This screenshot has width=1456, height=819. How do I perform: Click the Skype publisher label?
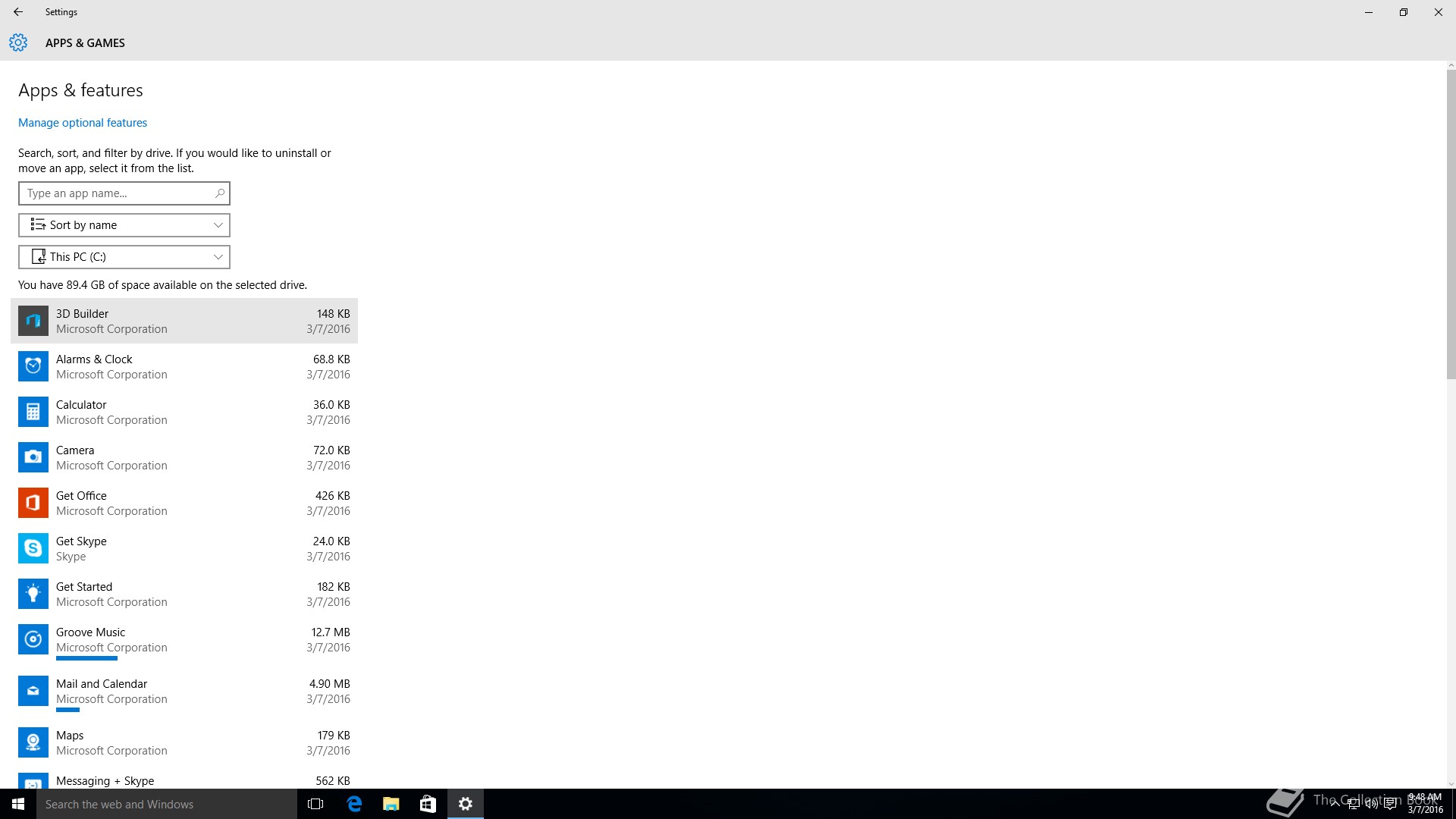pos(71,557)
